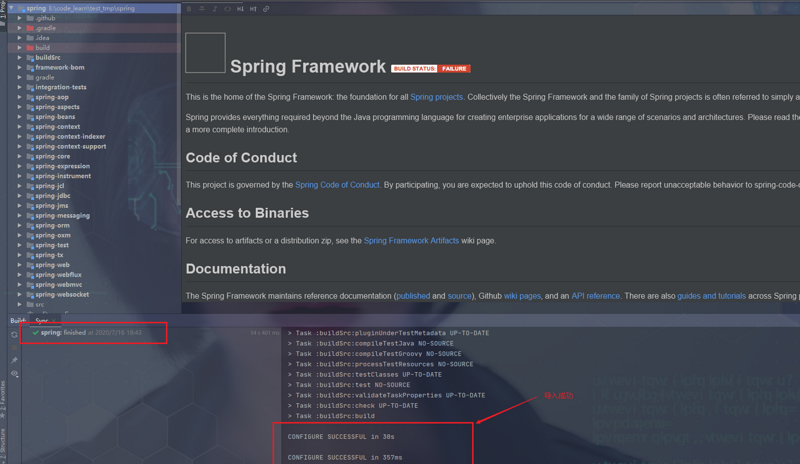Click the Task :buildSrc:build output line
Image resolution: width=800 pixels, height=464 pixels.
point(331,416)
